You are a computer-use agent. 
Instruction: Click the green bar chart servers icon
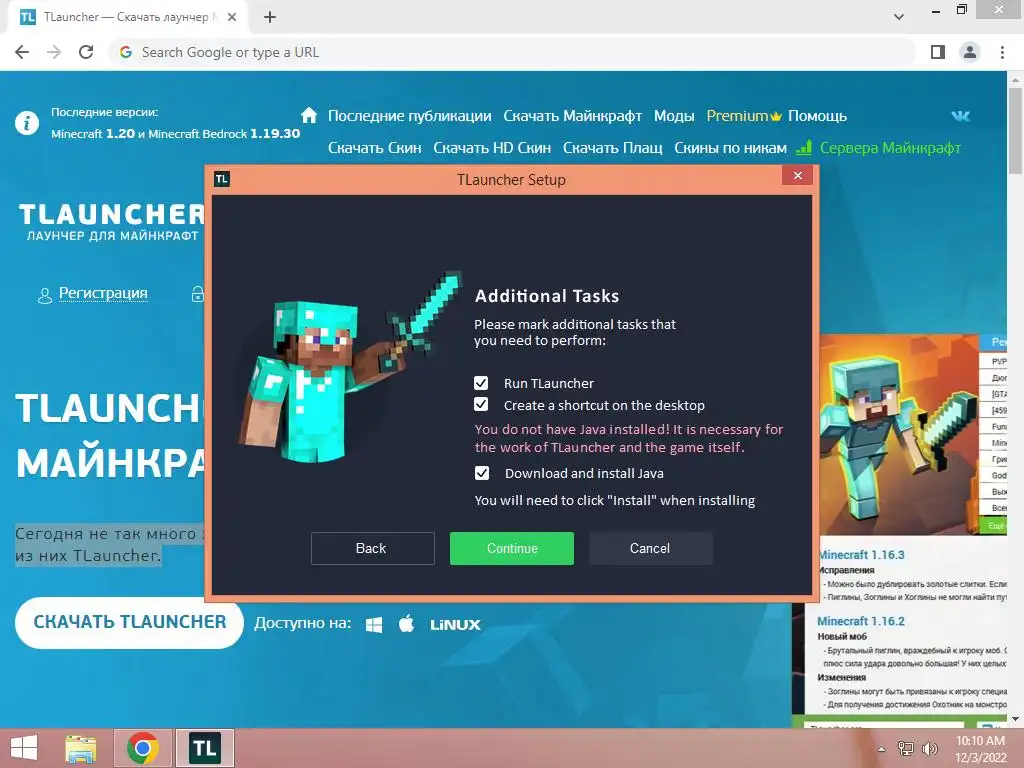click(804, 148)
